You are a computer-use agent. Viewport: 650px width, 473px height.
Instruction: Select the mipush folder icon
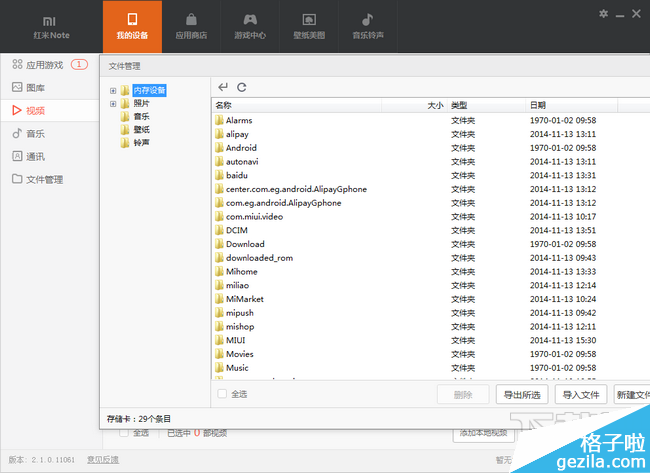pos(219,313)
